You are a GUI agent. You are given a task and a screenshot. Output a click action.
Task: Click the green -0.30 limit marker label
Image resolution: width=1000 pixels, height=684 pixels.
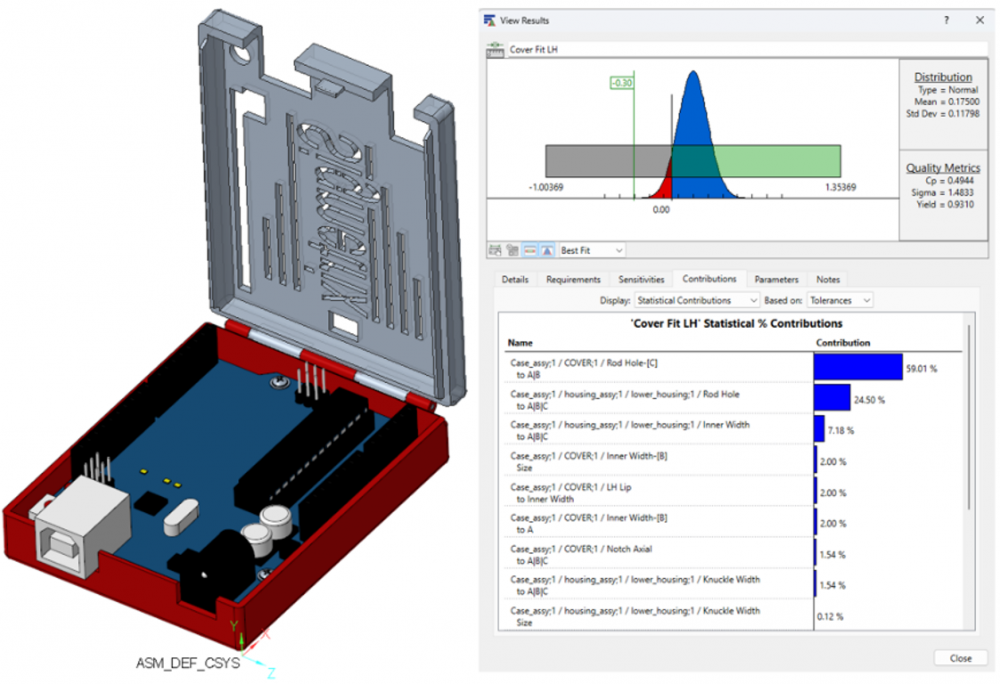[622, 84]
